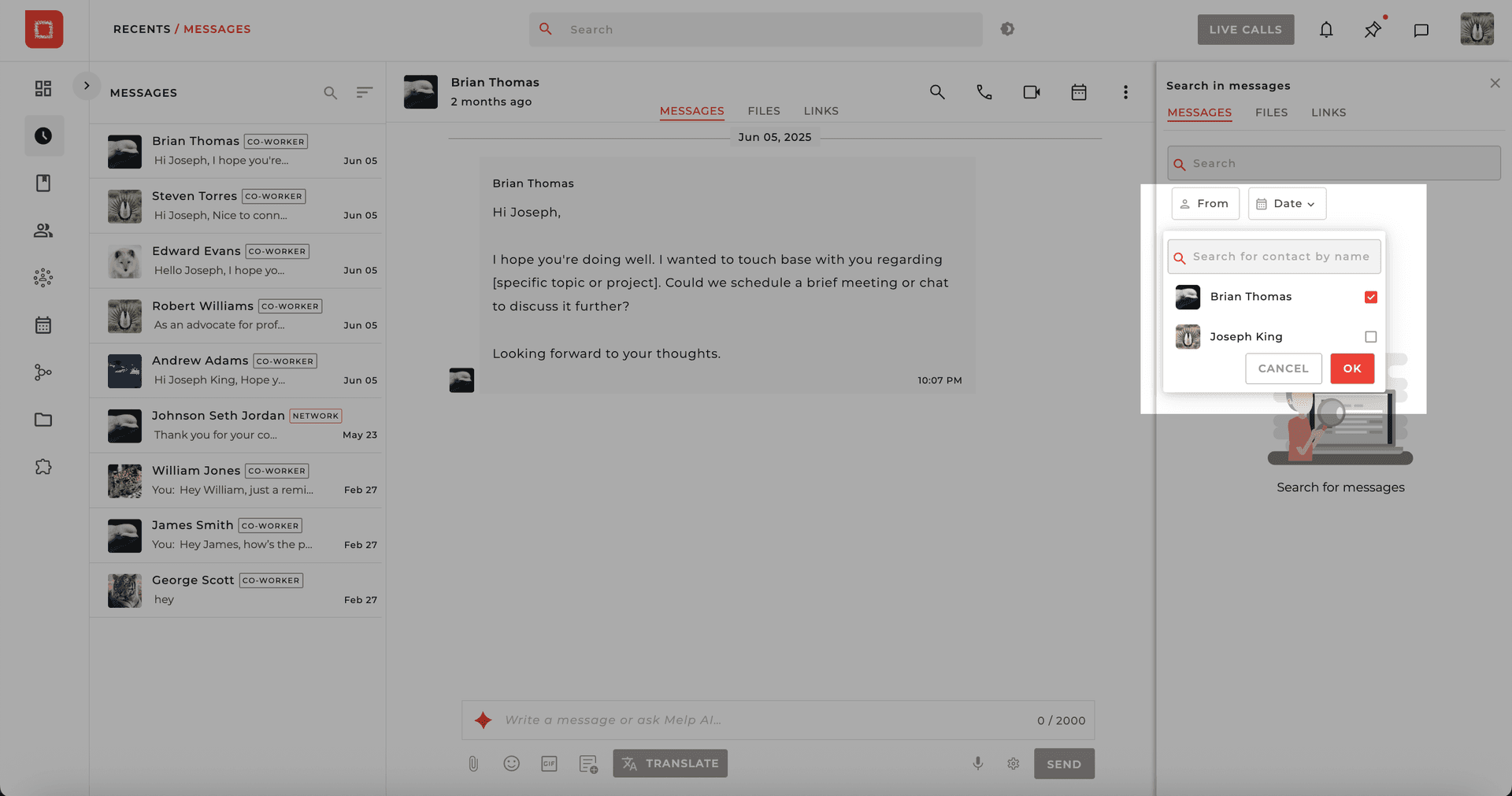Open the Contacts section in the left sidebar
Image resolution: width=1512 pixels, height=796 pixels.
pyautogui.click(x=43, y=230)
